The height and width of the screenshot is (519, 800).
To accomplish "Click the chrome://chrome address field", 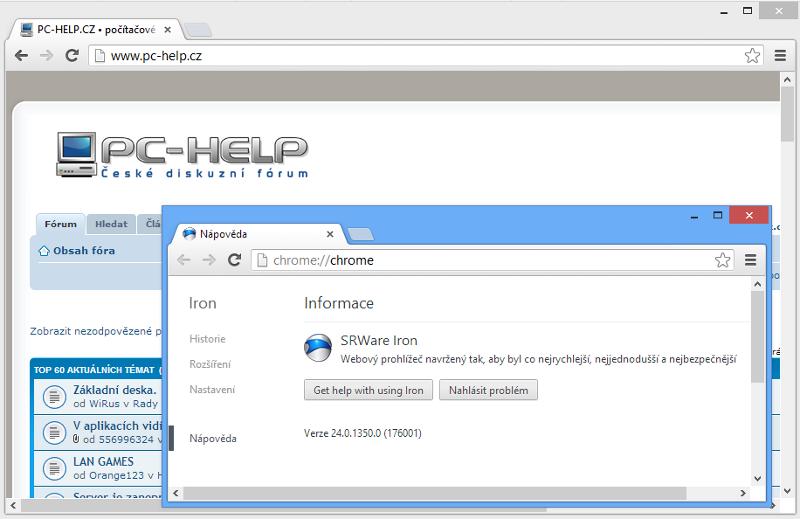I will pyautogui.click(x=493, y=260).
